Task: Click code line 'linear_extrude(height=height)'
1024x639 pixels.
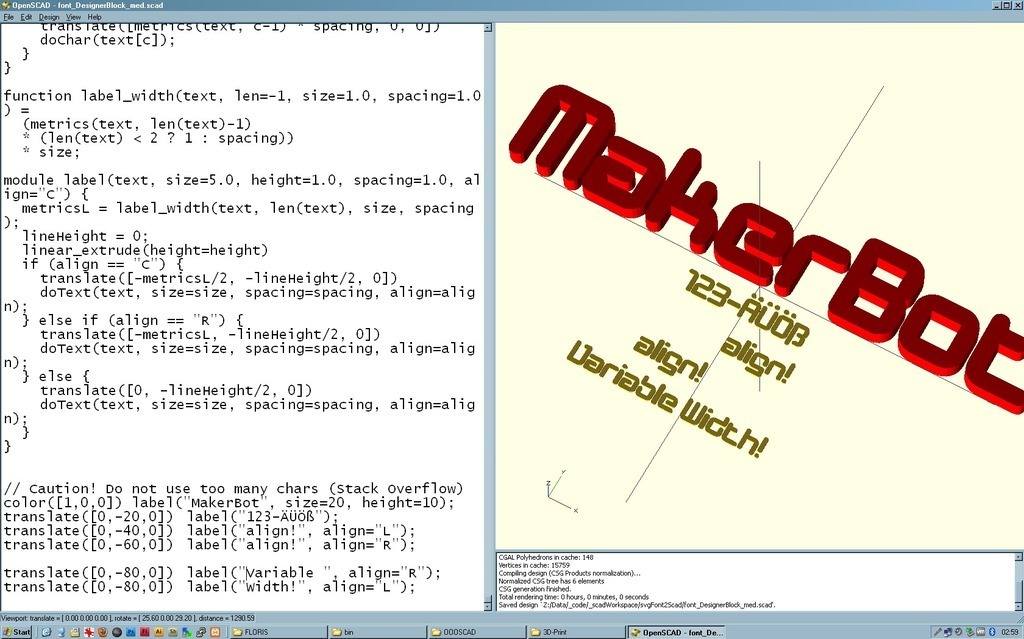Action: [145, 250]
